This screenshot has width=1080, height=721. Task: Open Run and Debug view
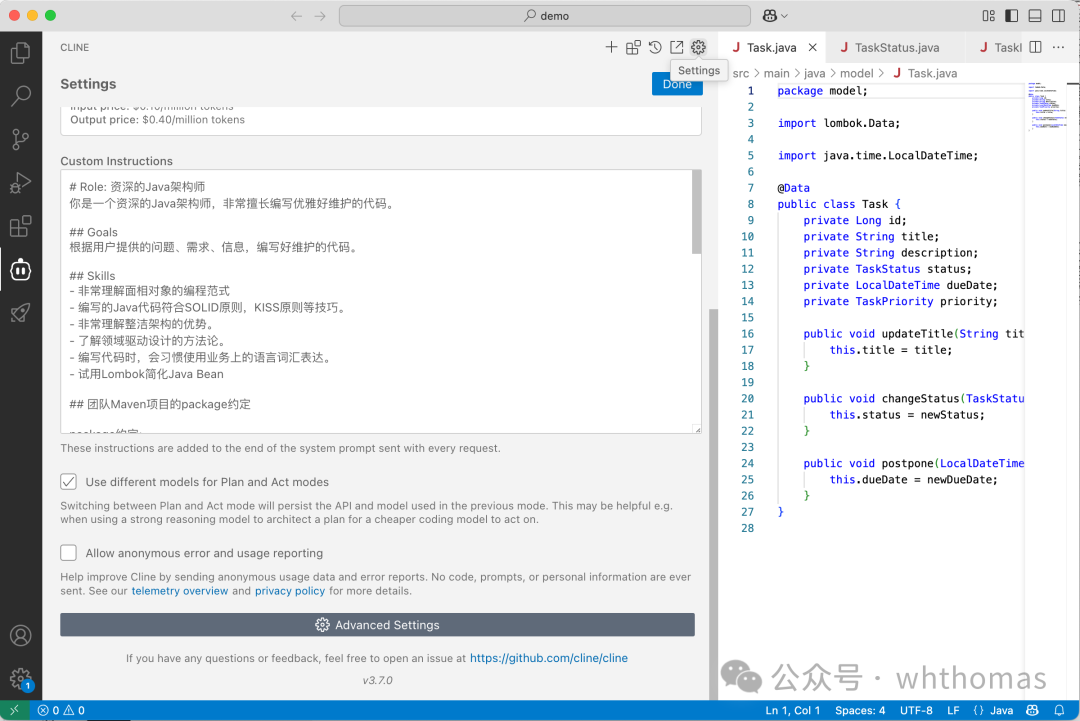21,183
